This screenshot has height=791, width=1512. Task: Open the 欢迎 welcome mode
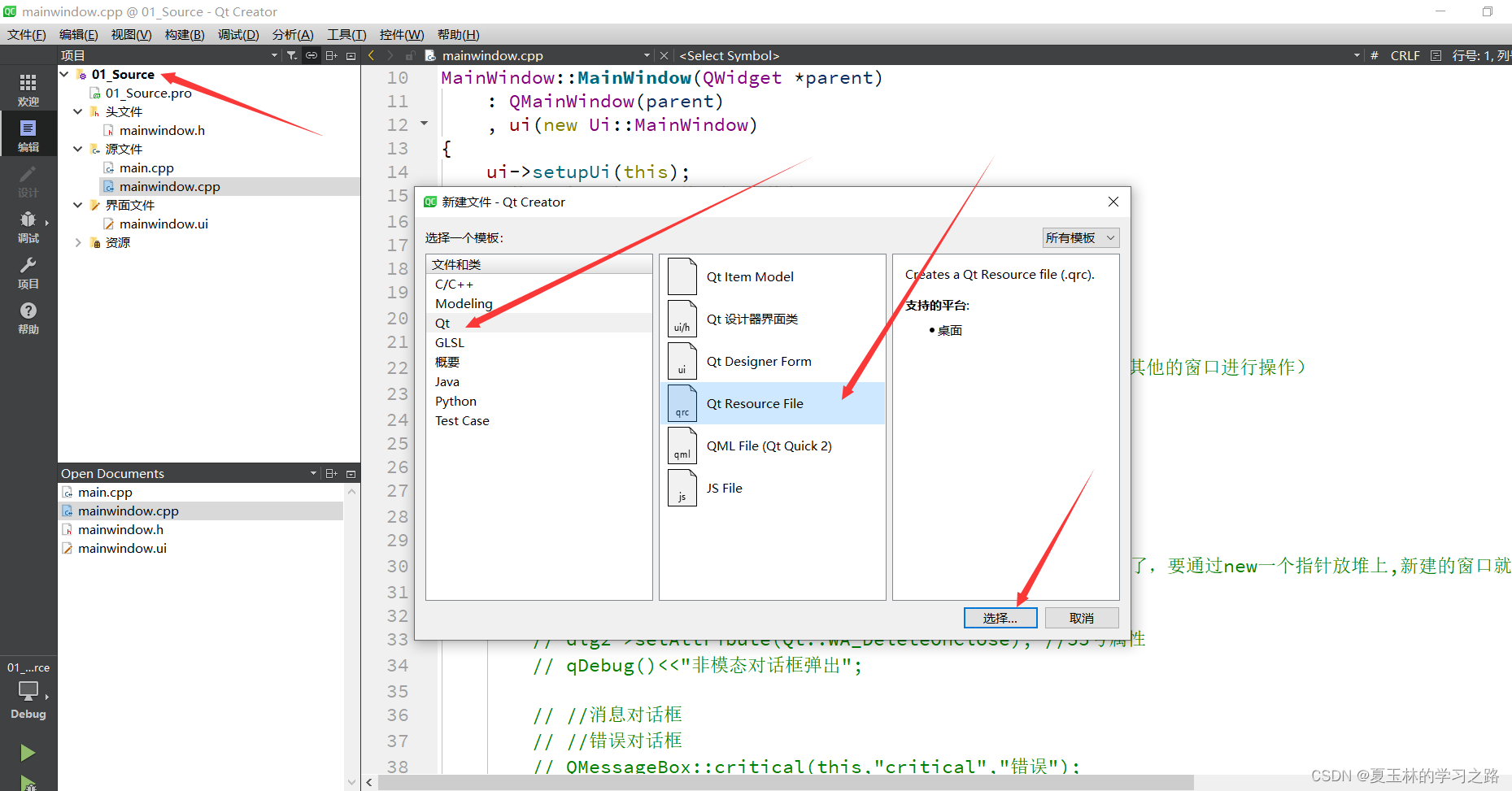[x=28, y=89]
